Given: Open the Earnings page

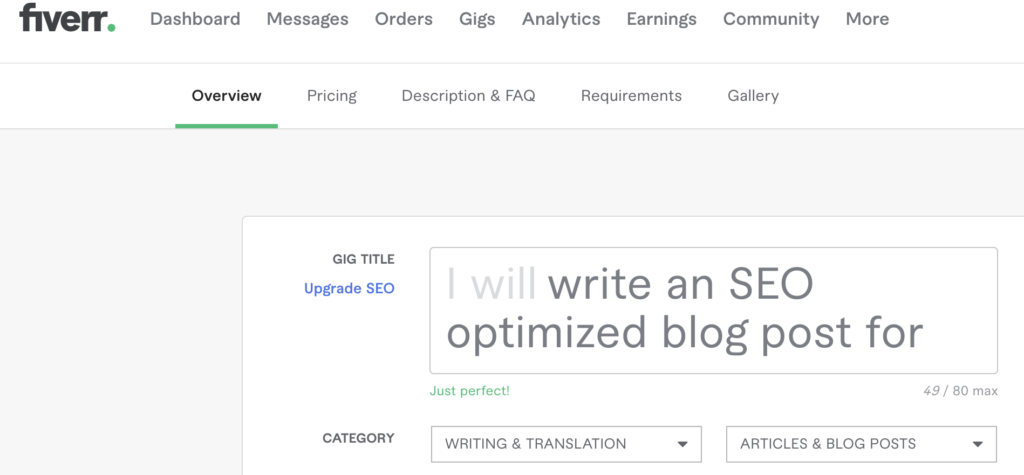Looking at the screenshot, I should coord(662,19).
